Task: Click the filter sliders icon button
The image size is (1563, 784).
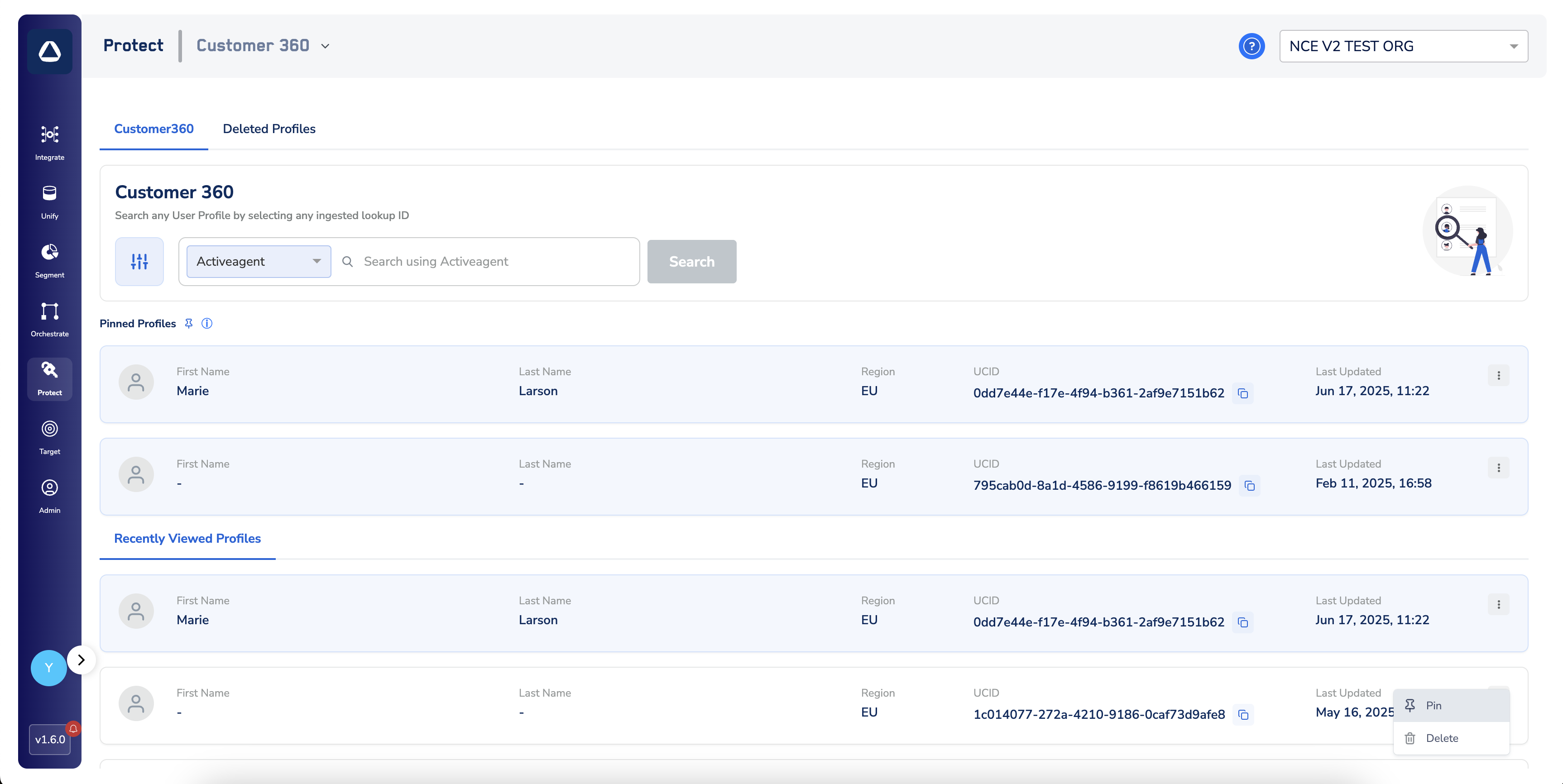Action: [x=139, y=262]
